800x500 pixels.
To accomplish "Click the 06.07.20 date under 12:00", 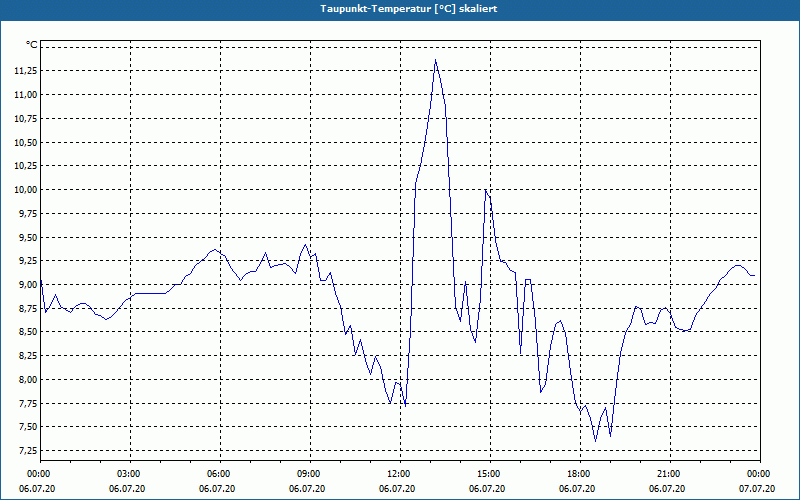I will [x=397, y=489].
